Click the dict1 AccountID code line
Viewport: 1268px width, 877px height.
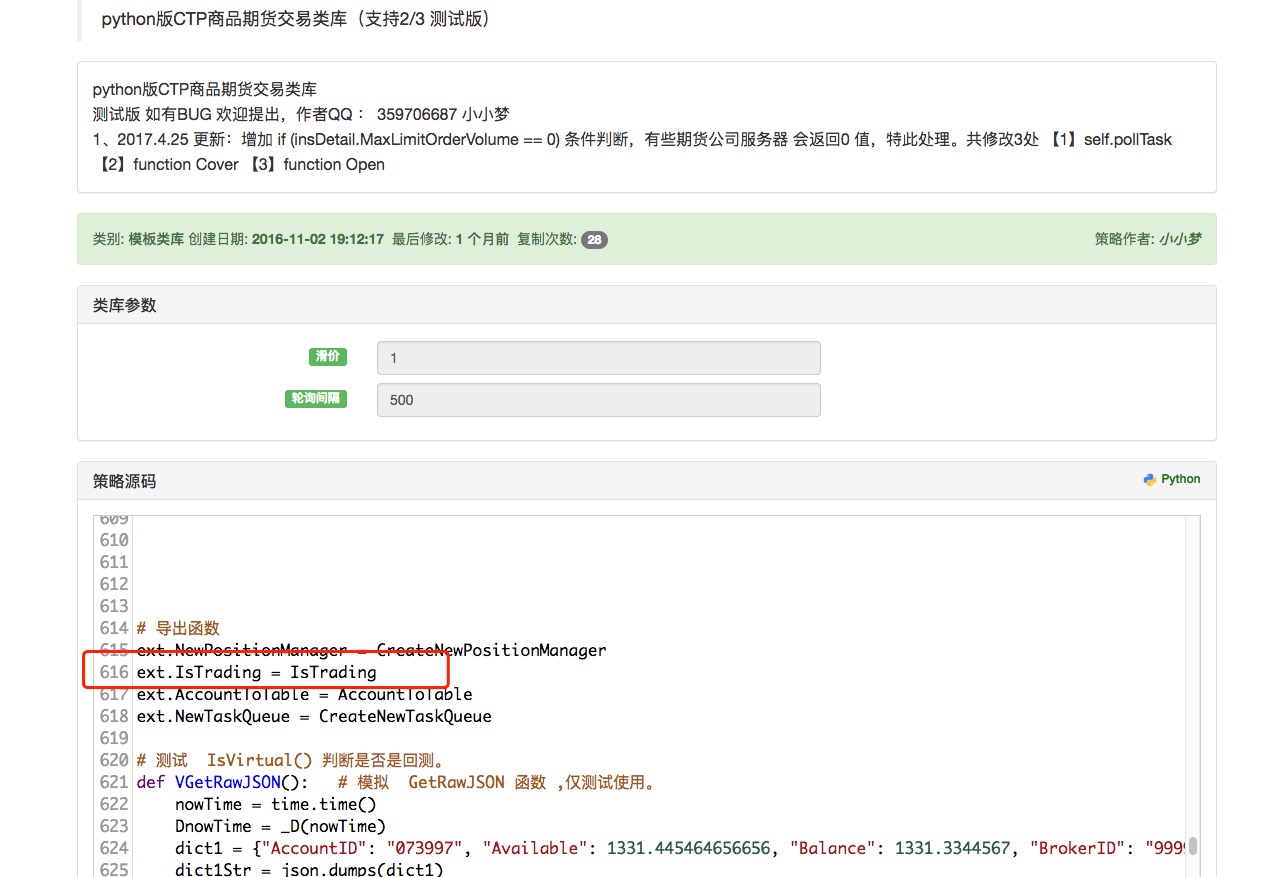pos(682,848)
